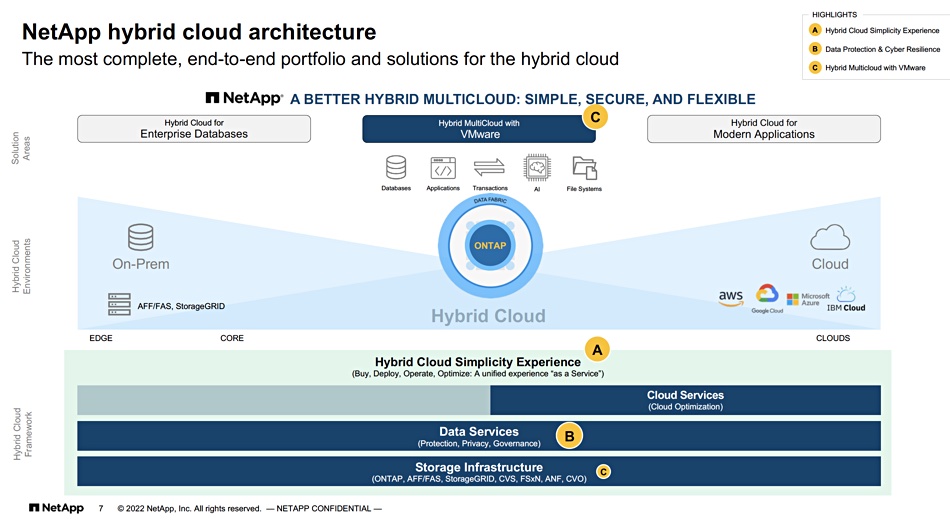The width and height of the screenshot is (950, 524).
Task: Click the small C badge on Storage Infrastructure
Action: tap(603, 471)
